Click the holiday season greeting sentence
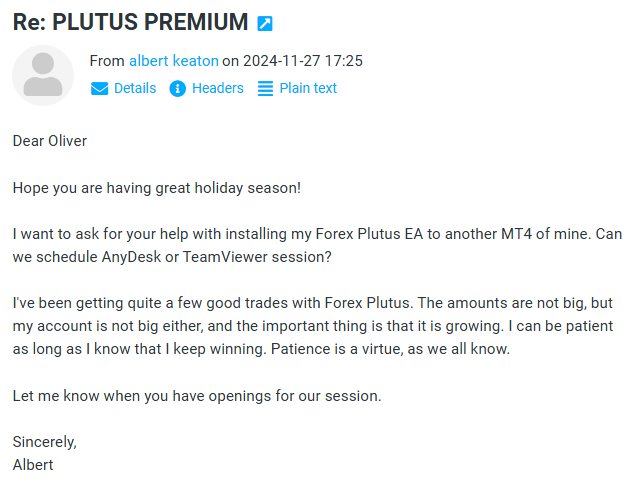 [x=157, y=188]
